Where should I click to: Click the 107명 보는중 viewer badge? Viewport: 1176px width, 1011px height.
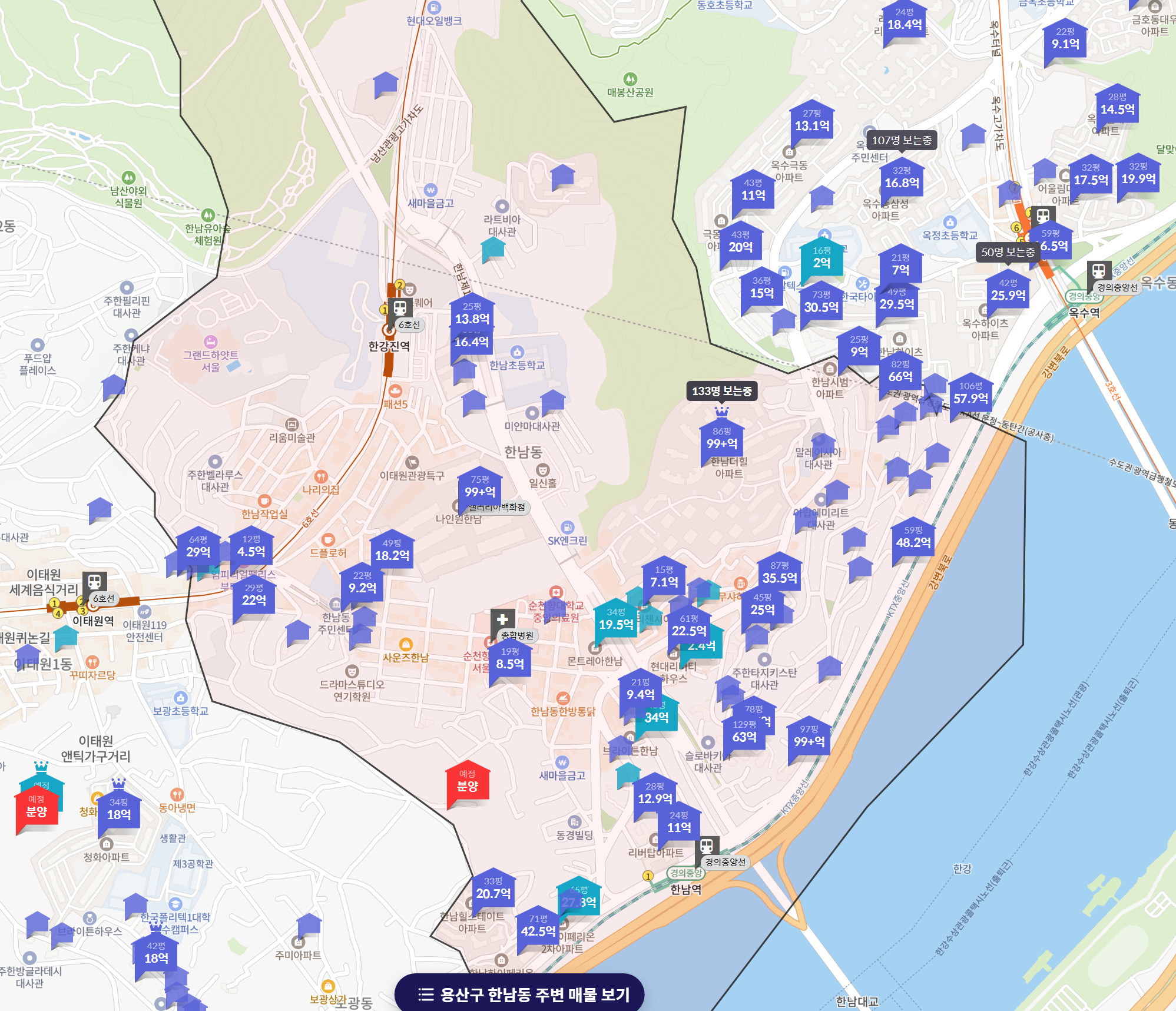click(901, 140)
